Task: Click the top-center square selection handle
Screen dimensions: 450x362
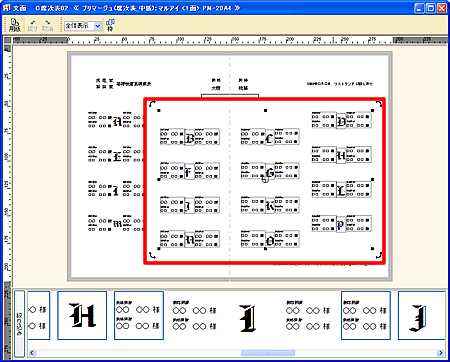Action: click(x=266, y=110)
